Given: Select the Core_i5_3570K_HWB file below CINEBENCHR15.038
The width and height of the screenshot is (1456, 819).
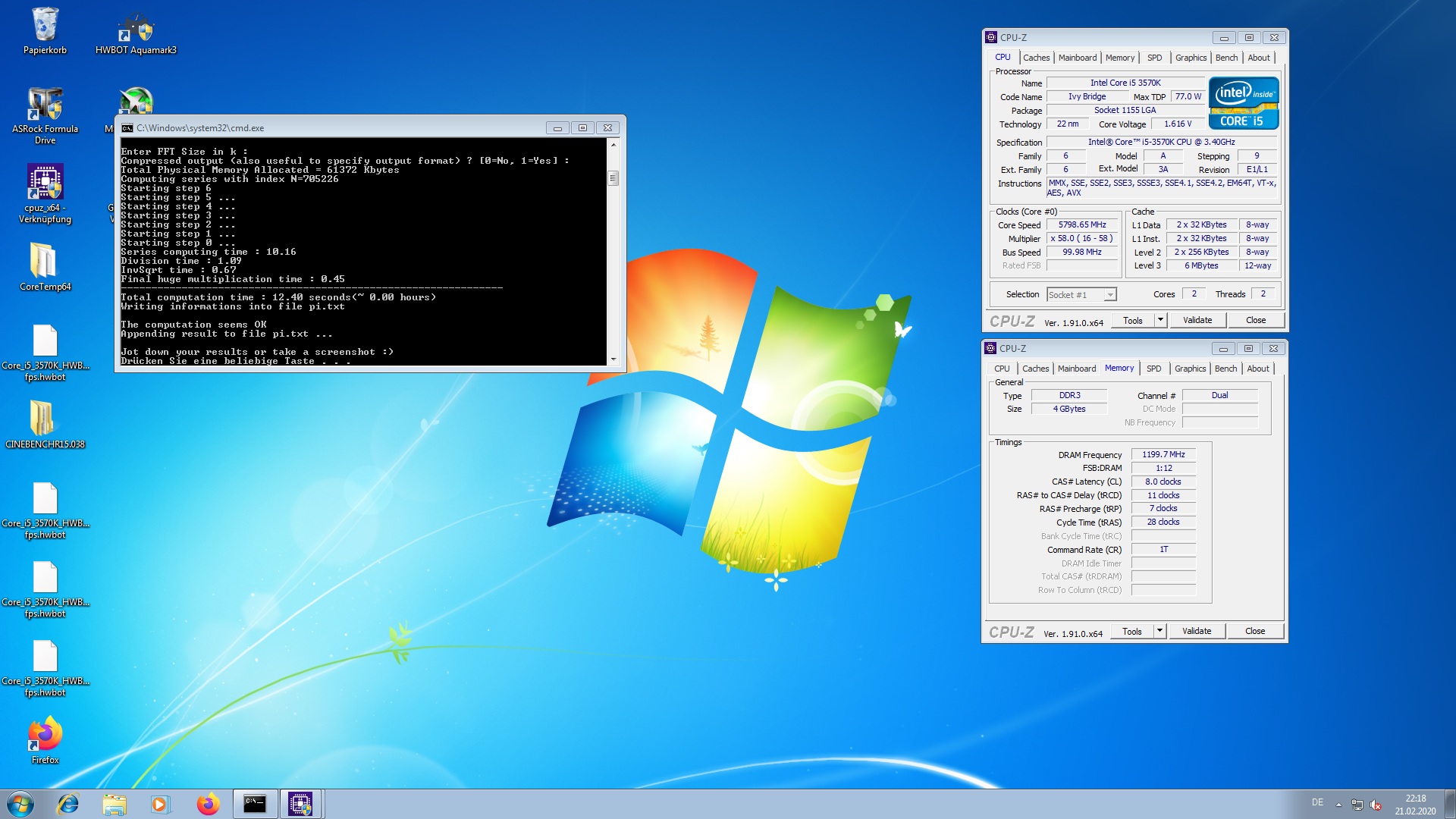Looking at the screenshot, I should [45, 510].
